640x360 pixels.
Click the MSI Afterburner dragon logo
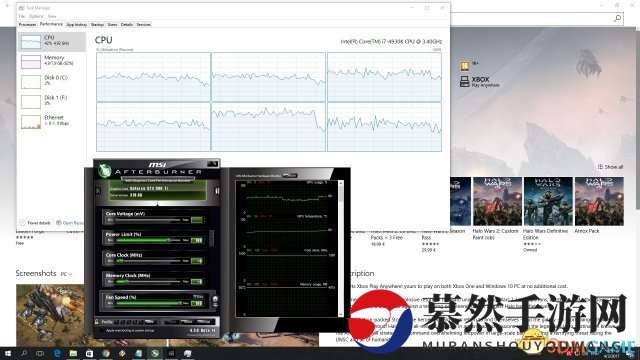pos(104,170)
